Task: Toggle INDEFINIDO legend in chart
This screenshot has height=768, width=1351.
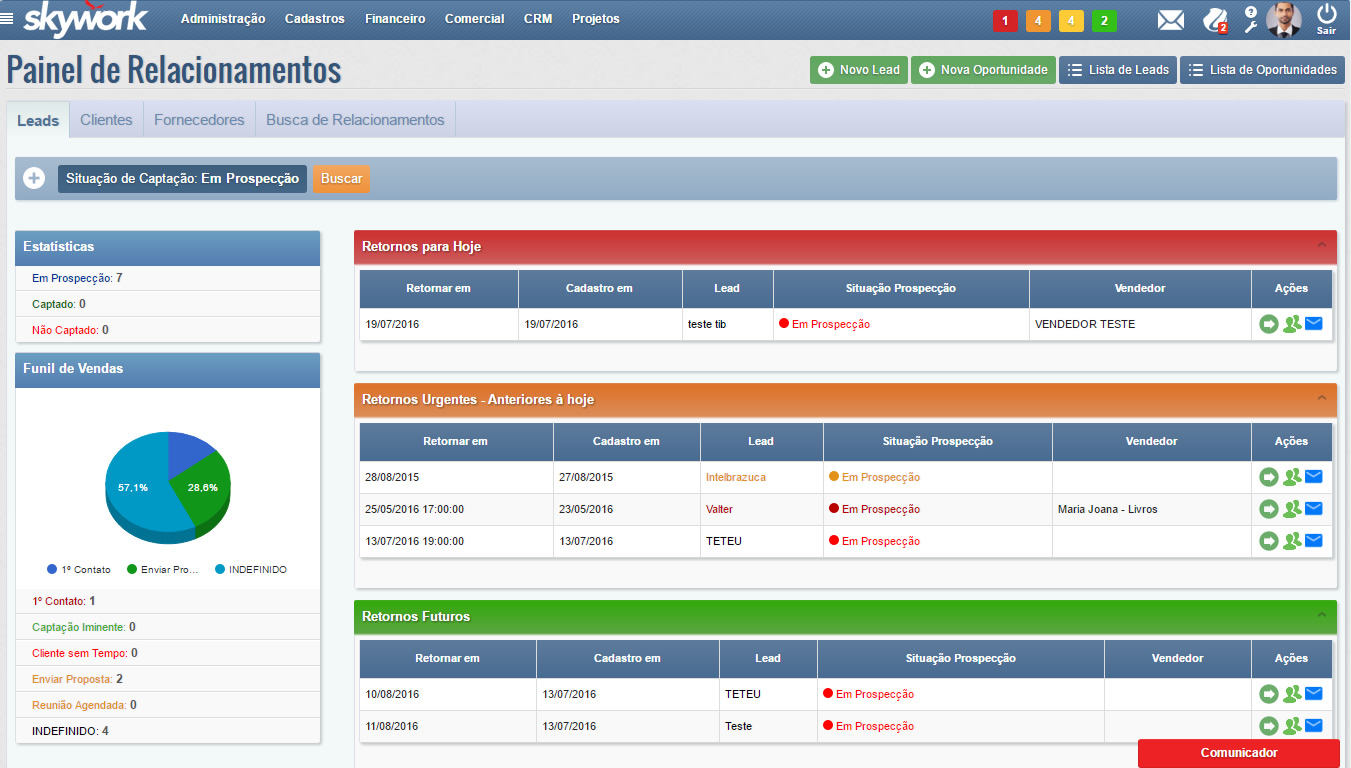Action: (251, 569)
